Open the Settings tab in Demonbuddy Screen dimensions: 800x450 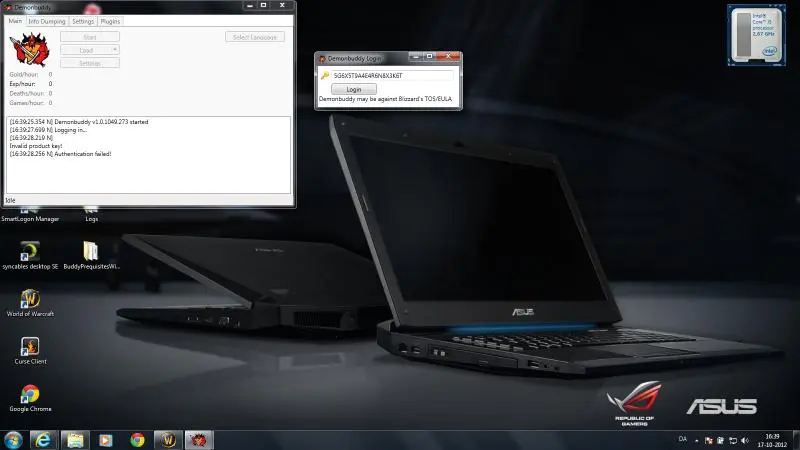(x=83, y=21)
